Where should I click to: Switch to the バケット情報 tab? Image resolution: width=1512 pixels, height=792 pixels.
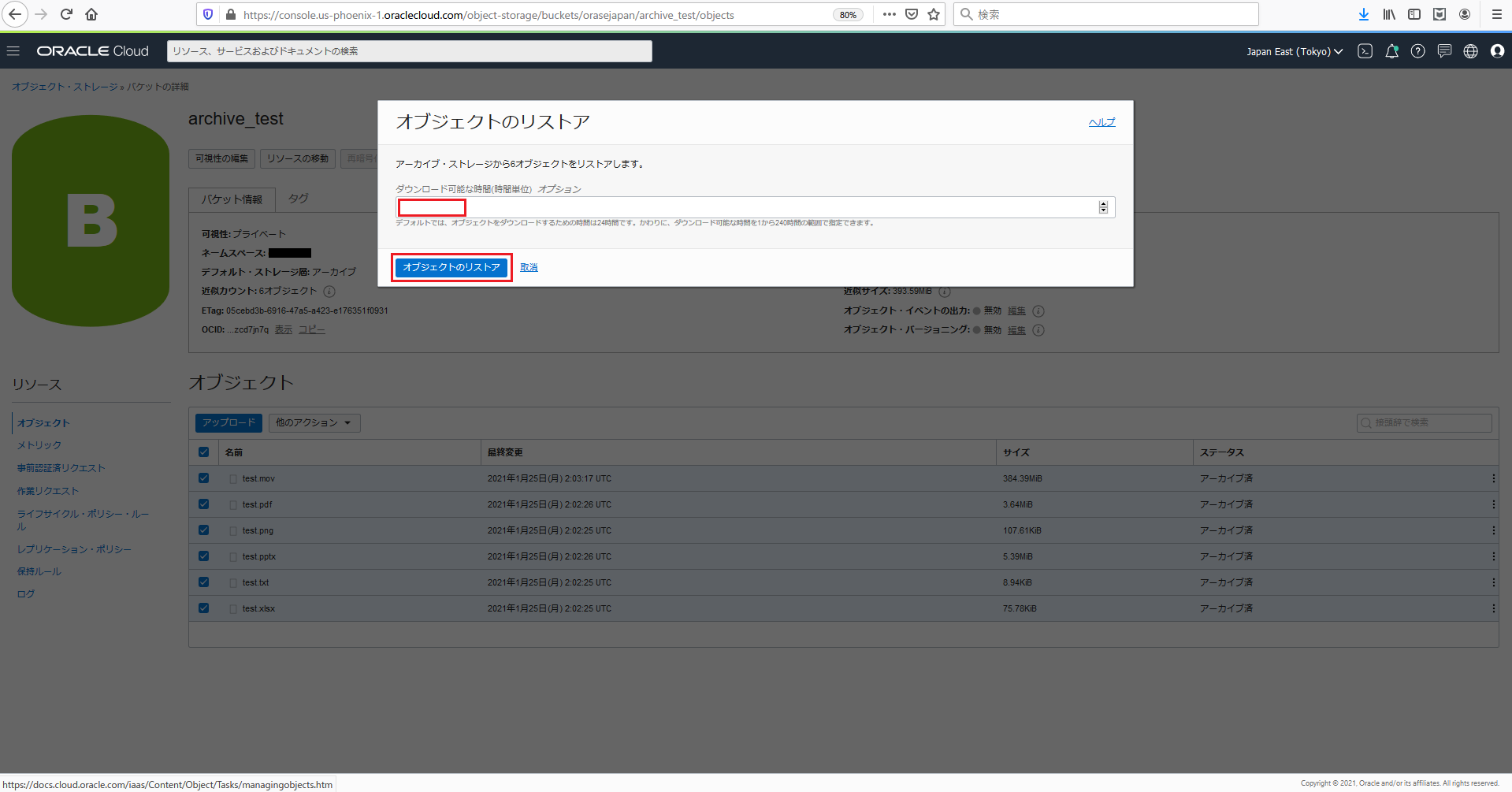232,199
